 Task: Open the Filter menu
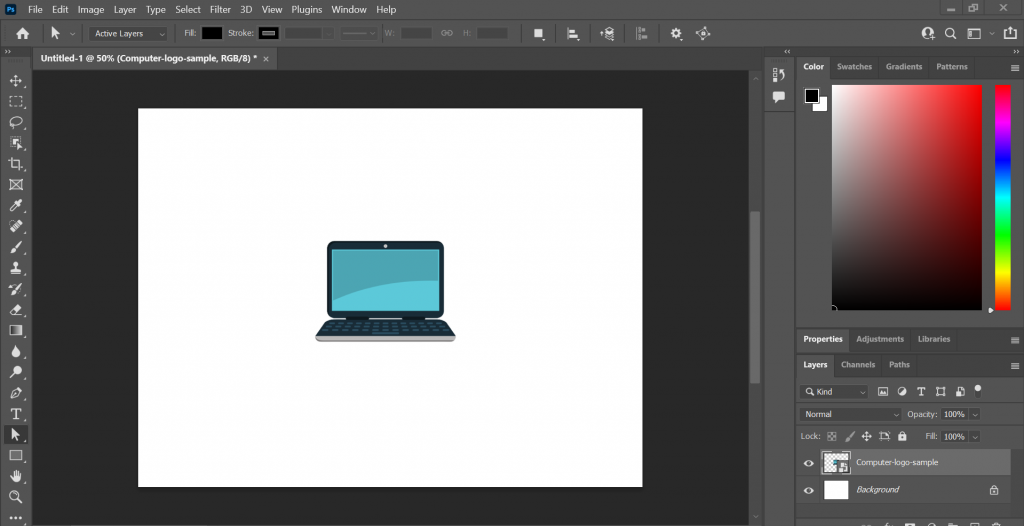point(220,9)
